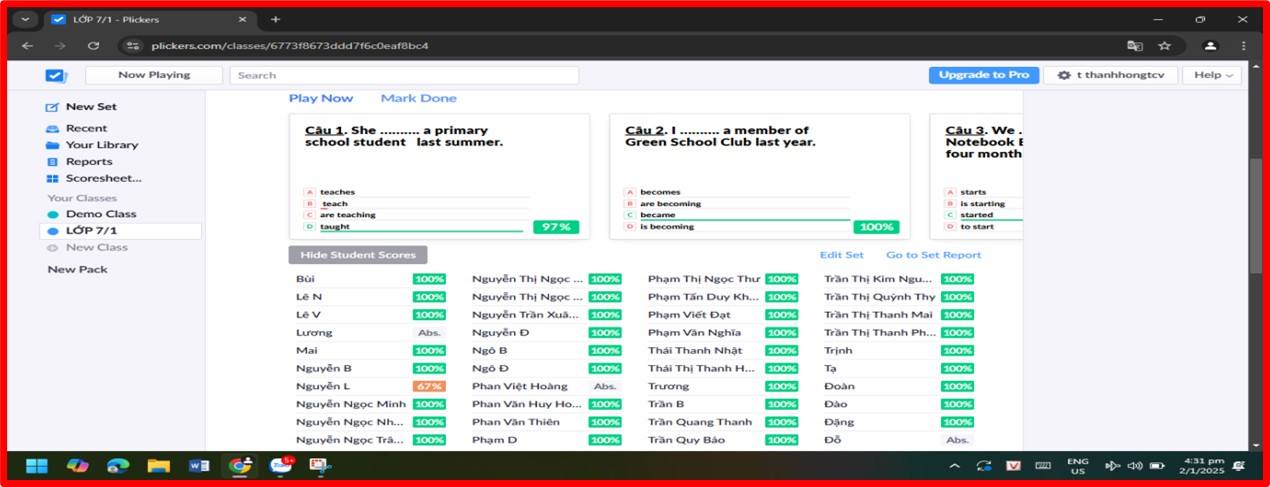
Task: Click the Edit Set link
Action: click(842, 255)
